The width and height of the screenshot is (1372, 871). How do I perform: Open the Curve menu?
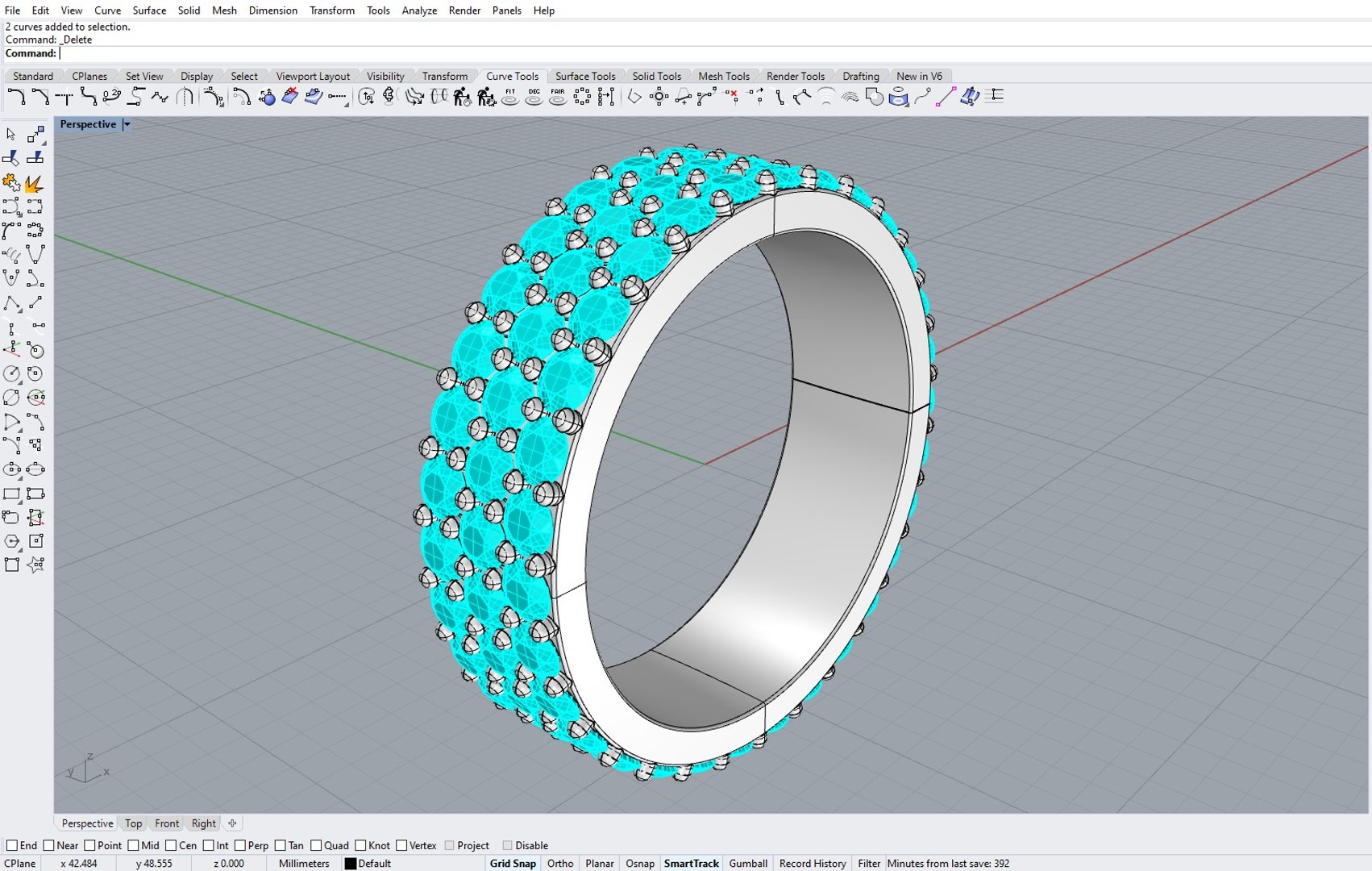(x=107, y=10)
